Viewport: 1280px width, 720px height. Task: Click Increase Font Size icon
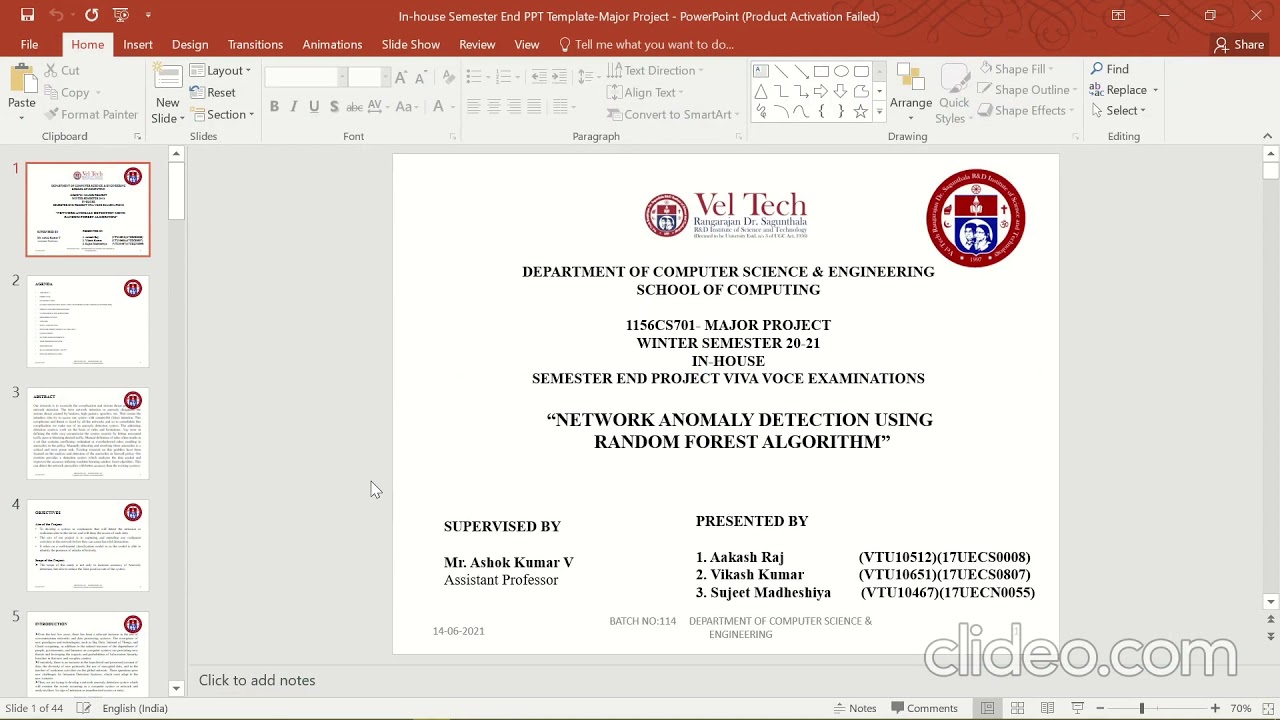click(401, 77)
